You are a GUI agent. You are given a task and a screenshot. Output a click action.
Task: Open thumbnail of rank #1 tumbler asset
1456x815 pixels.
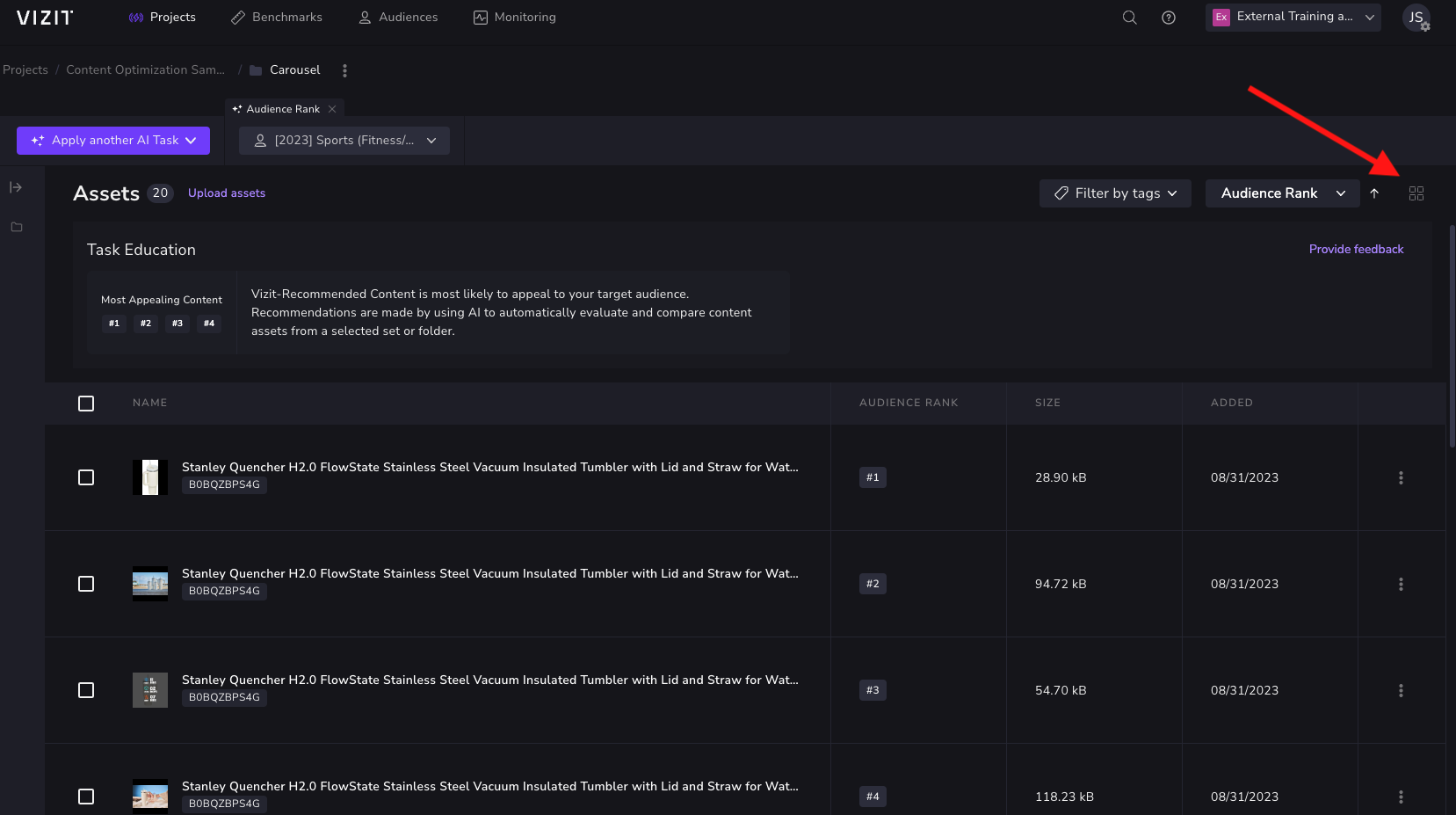click(x=150, y=477)
